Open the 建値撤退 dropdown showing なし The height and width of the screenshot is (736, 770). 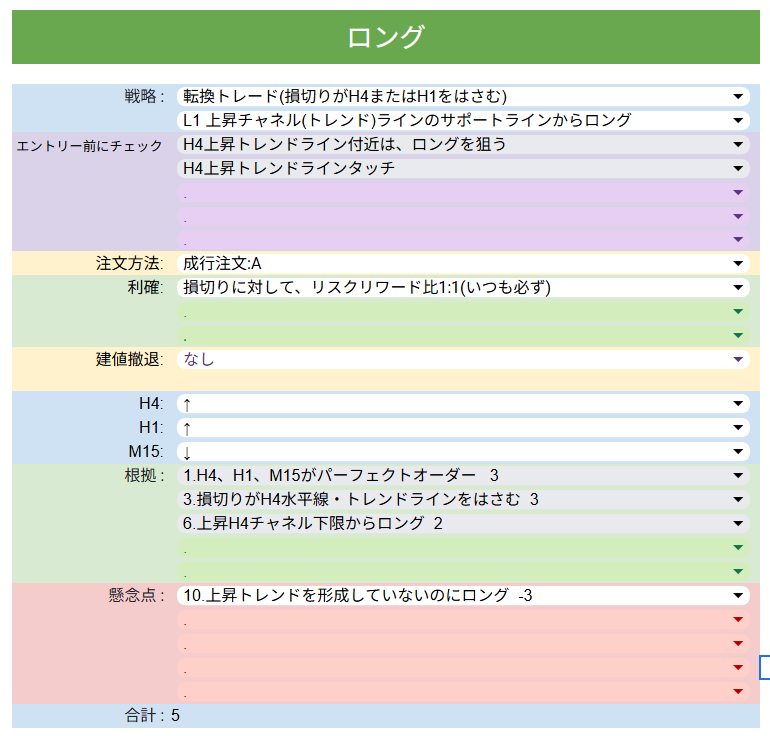point(460,359)
